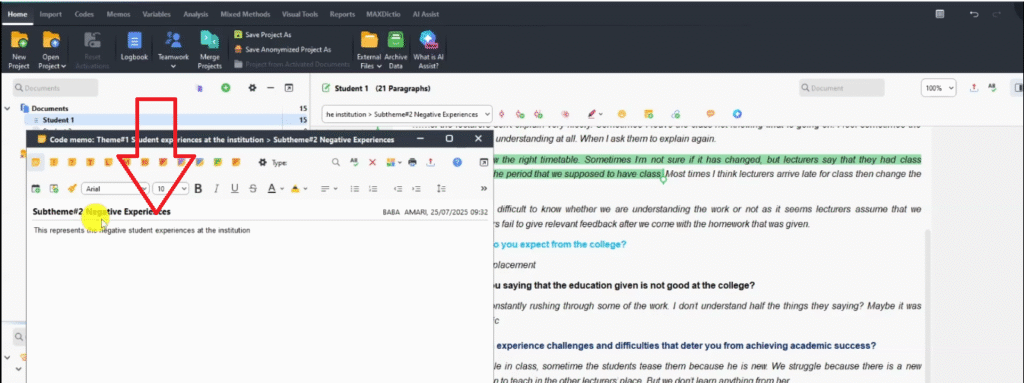Toggle bold formatting in memo

199,189
